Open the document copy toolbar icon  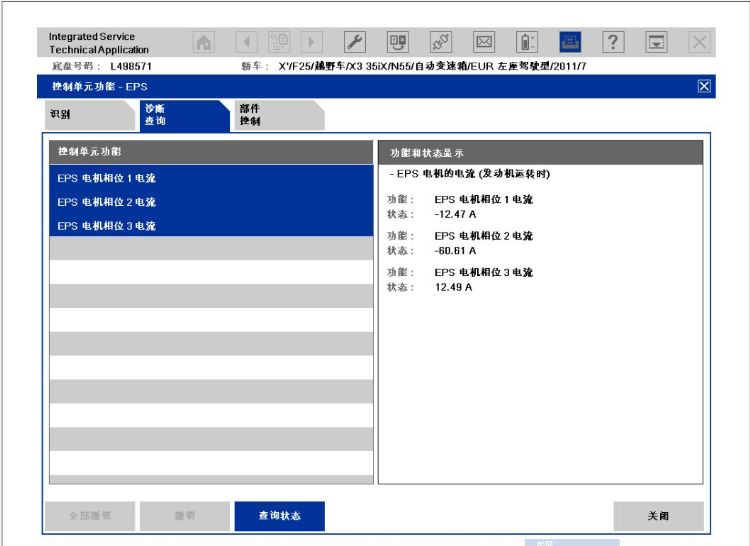[x=279, y=42]
